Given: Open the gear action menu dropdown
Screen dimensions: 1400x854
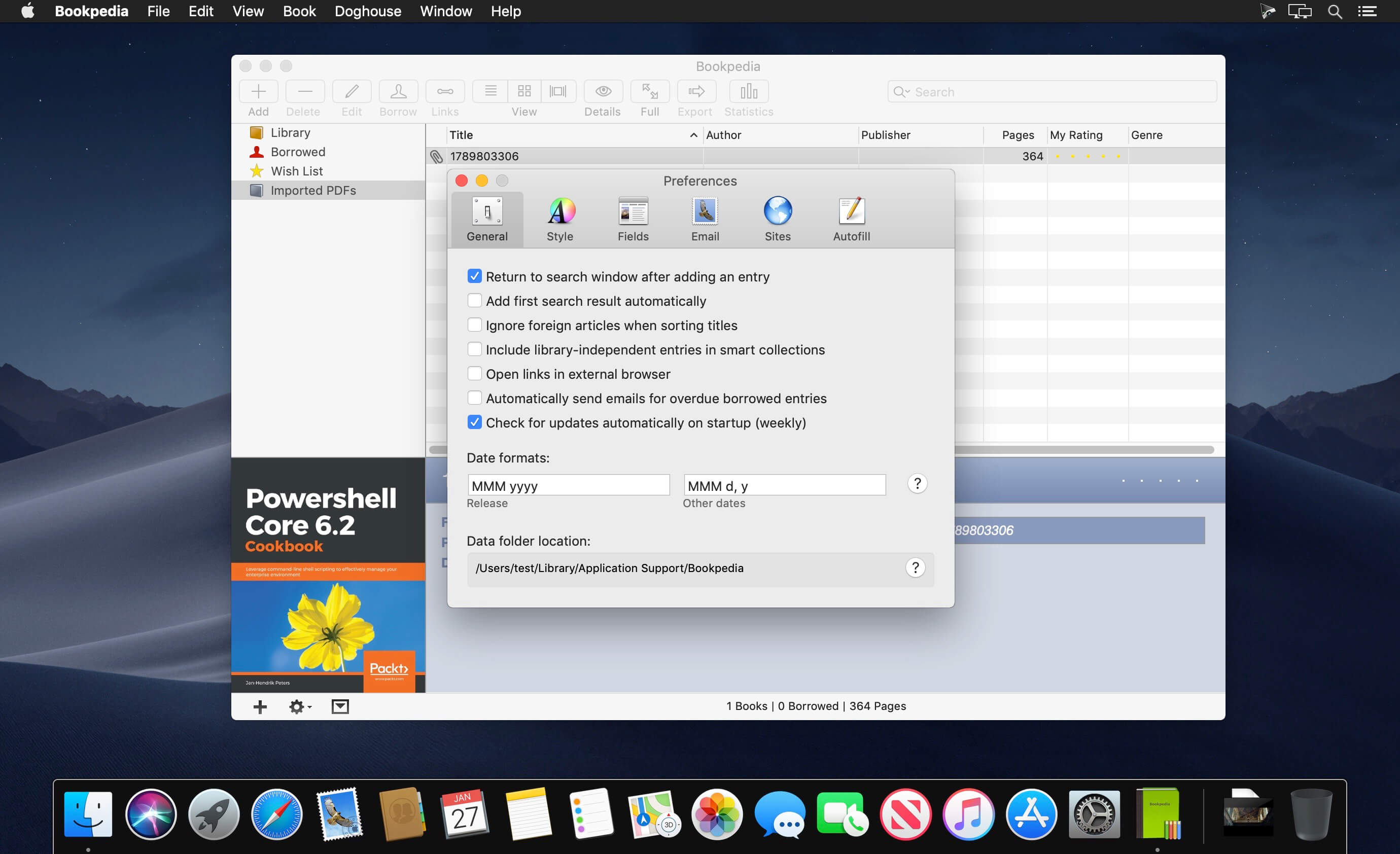Looking at the screenshot, I should coord(300,706).
